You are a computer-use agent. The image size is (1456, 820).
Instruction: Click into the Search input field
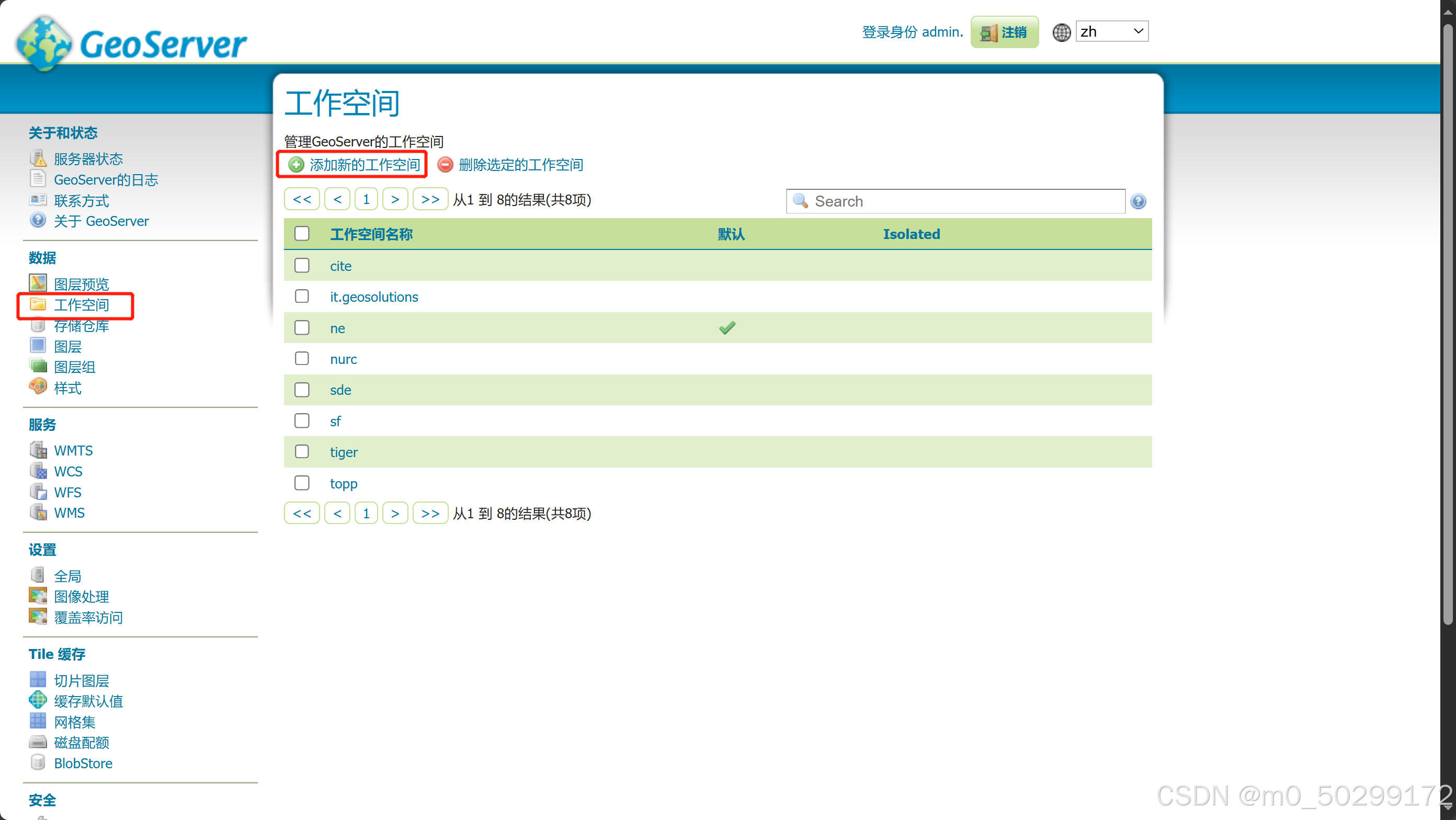[955, 201]
